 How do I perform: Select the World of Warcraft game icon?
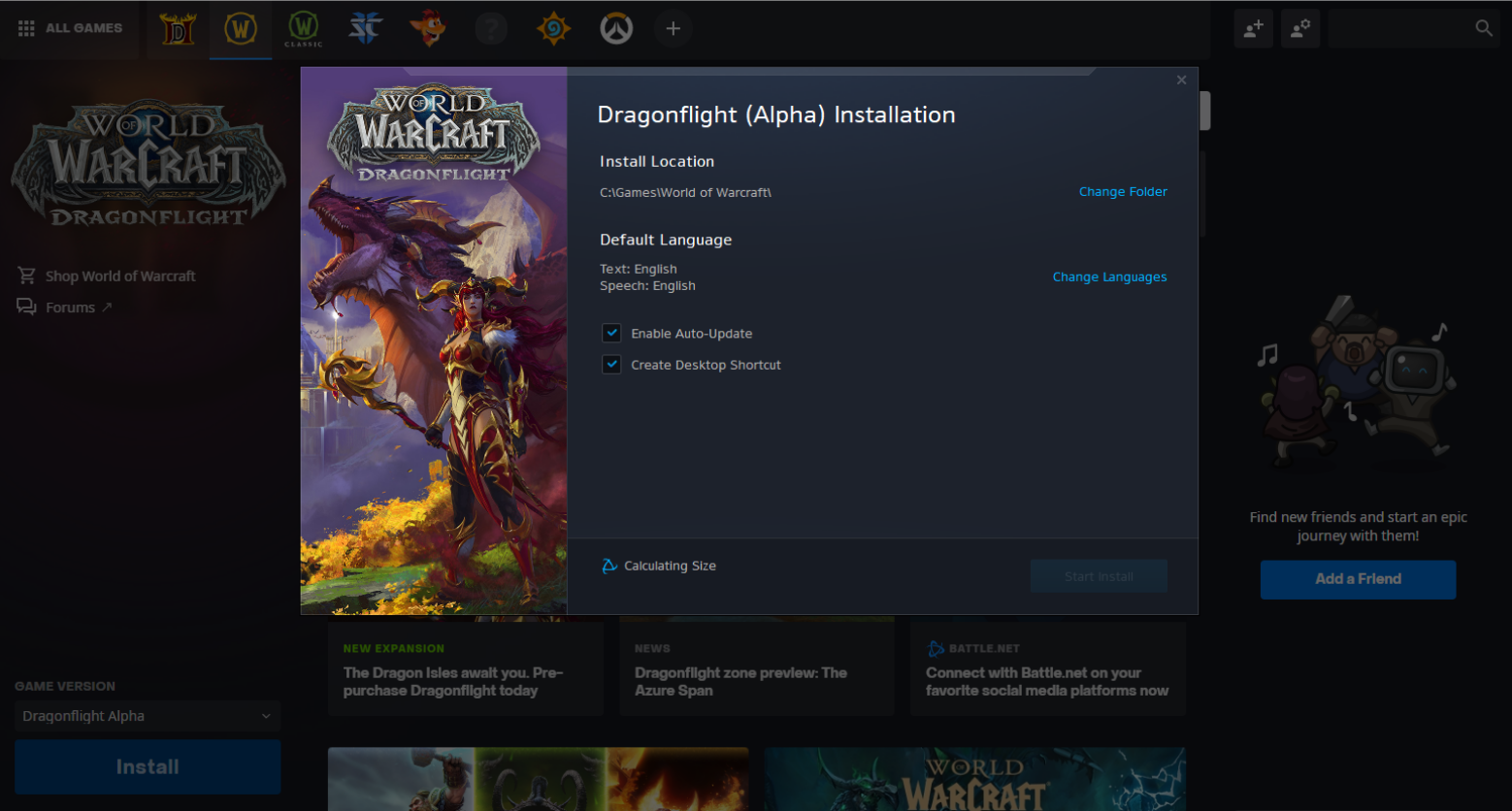coord(241,29)
